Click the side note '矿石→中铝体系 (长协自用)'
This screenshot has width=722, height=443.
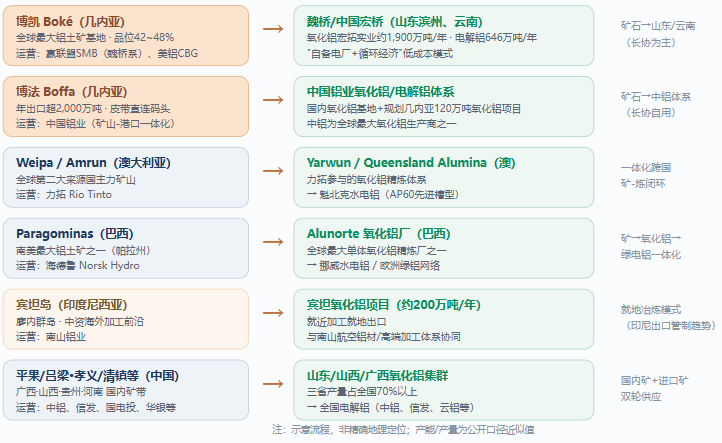point(656,105)
